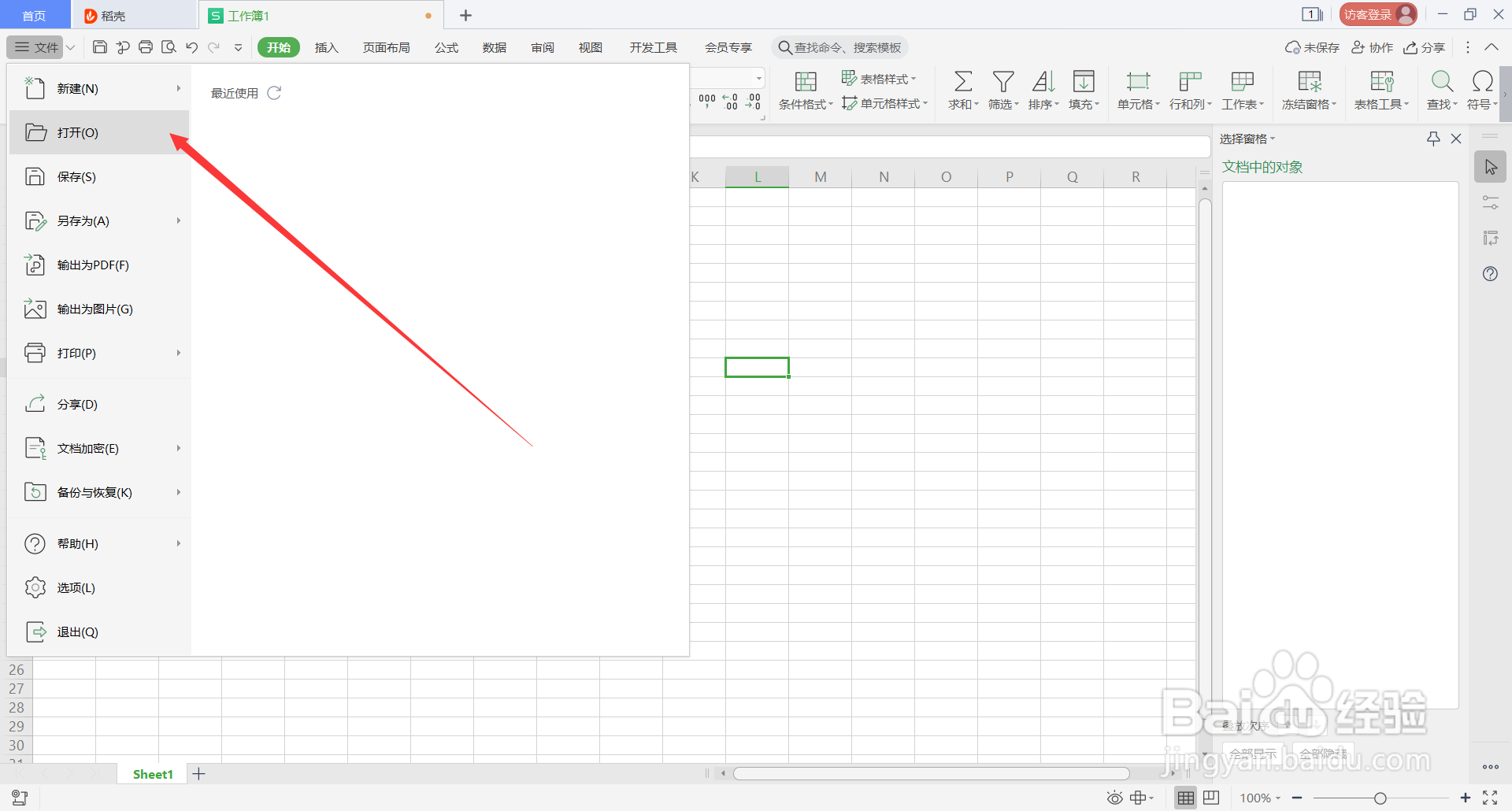Open 条件格式 (Conditional Formatting)

coord(805,89)
